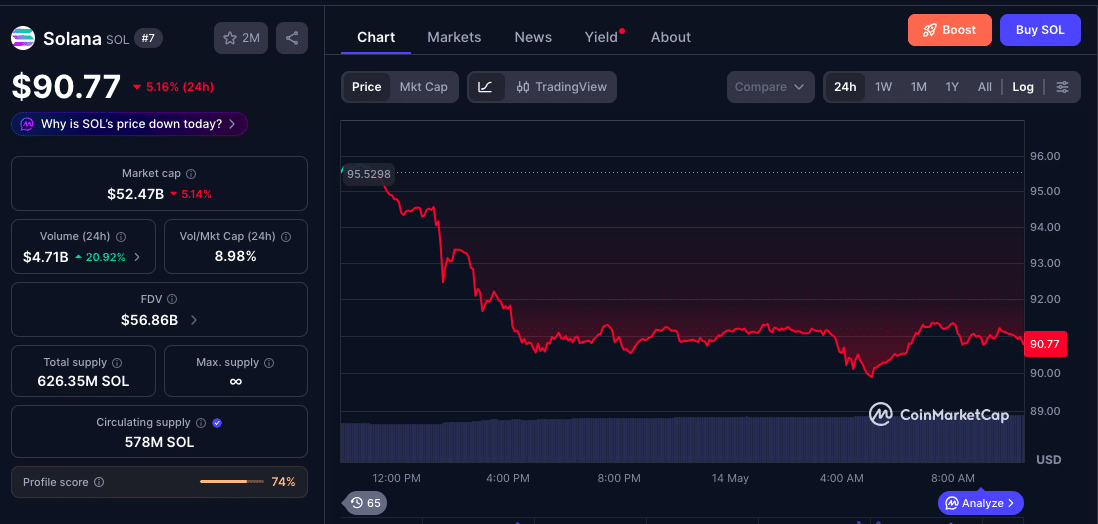Click the 95.5298 opening price label
The height and width of the screenshot is (524, 1098).
pyautogui.click(x=368, y=174)
